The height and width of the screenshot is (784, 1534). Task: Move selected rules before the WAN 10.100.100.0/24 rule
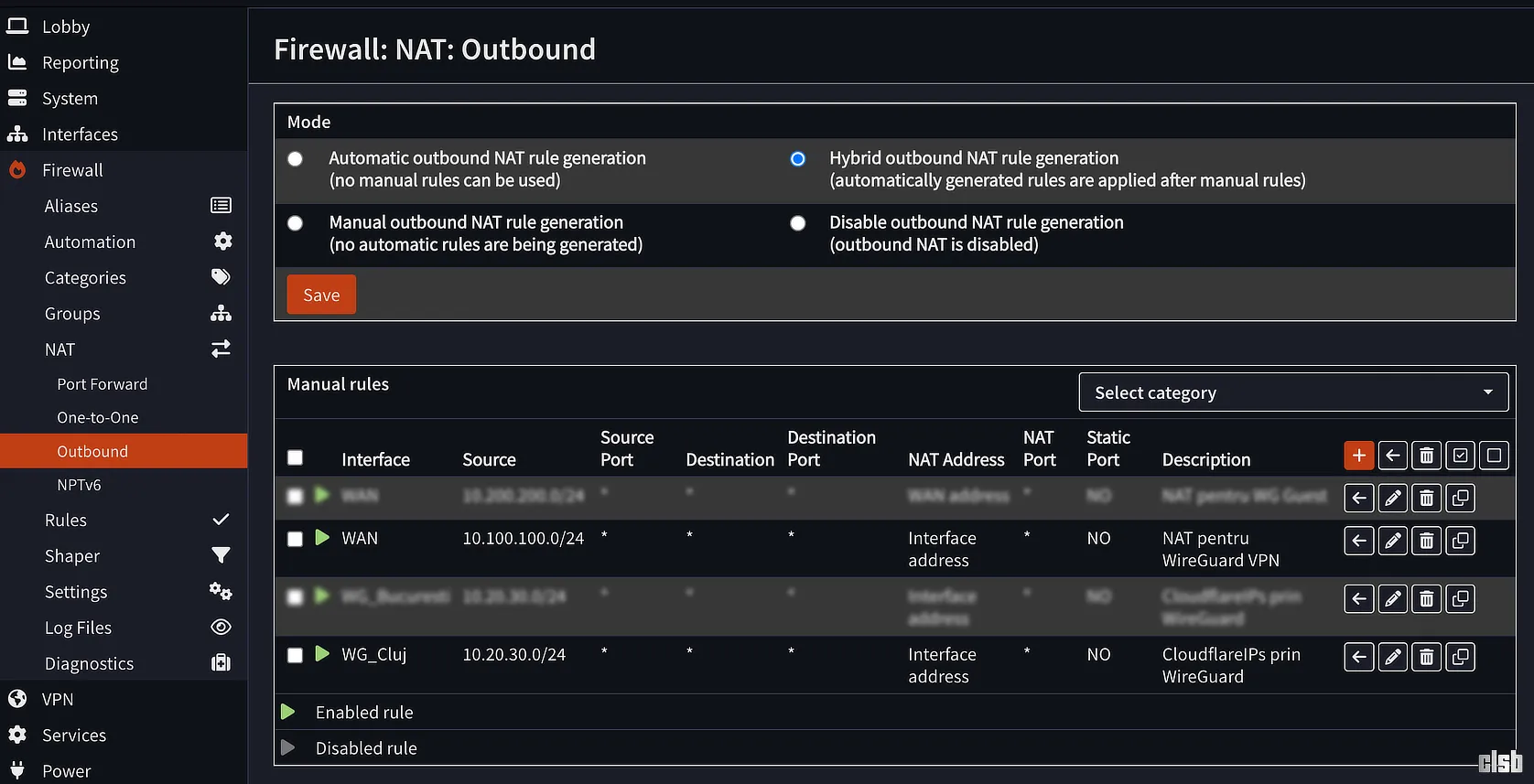(x=1359, y=541)
